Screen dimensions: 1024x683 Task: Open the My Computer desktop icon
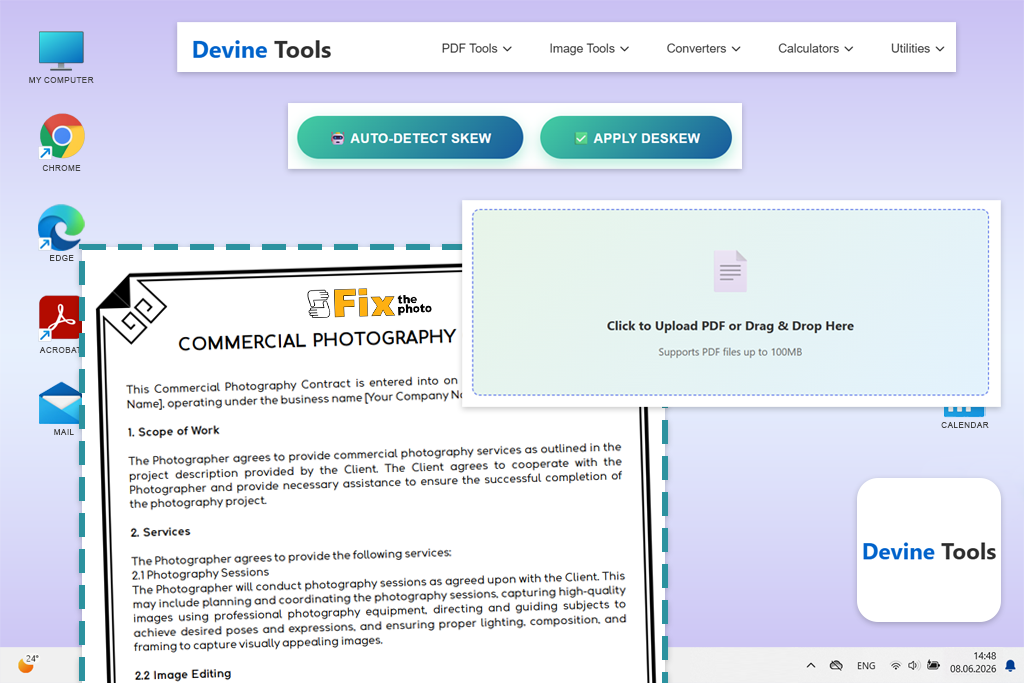(61, 57)
